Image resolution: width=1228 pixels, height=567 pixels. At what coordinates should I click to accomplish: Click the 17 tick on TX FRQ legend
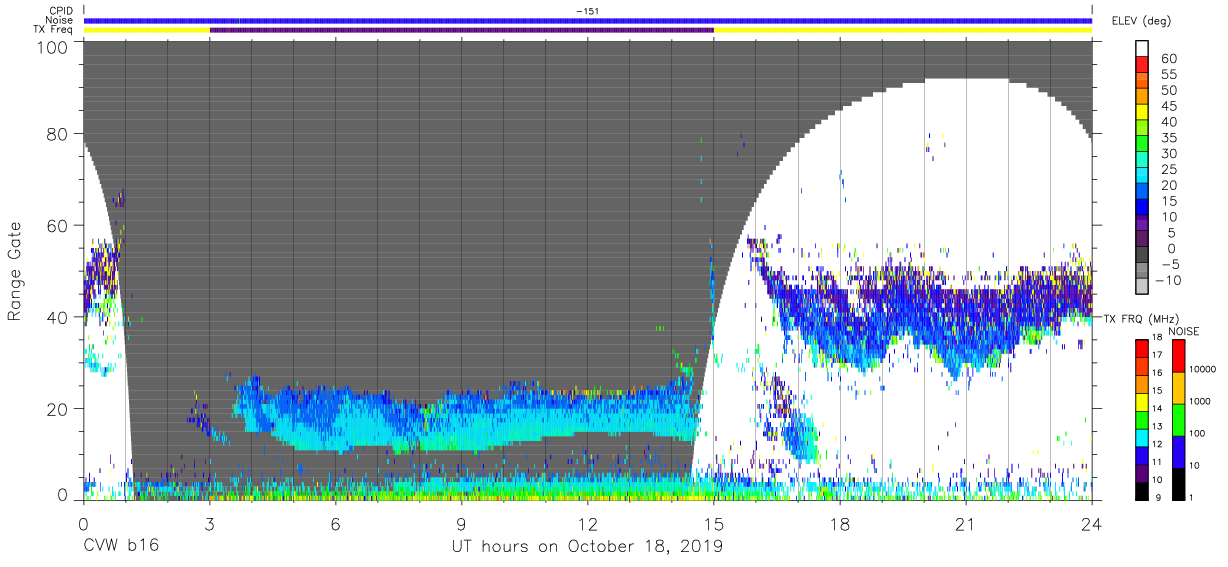click(1159, 355)
